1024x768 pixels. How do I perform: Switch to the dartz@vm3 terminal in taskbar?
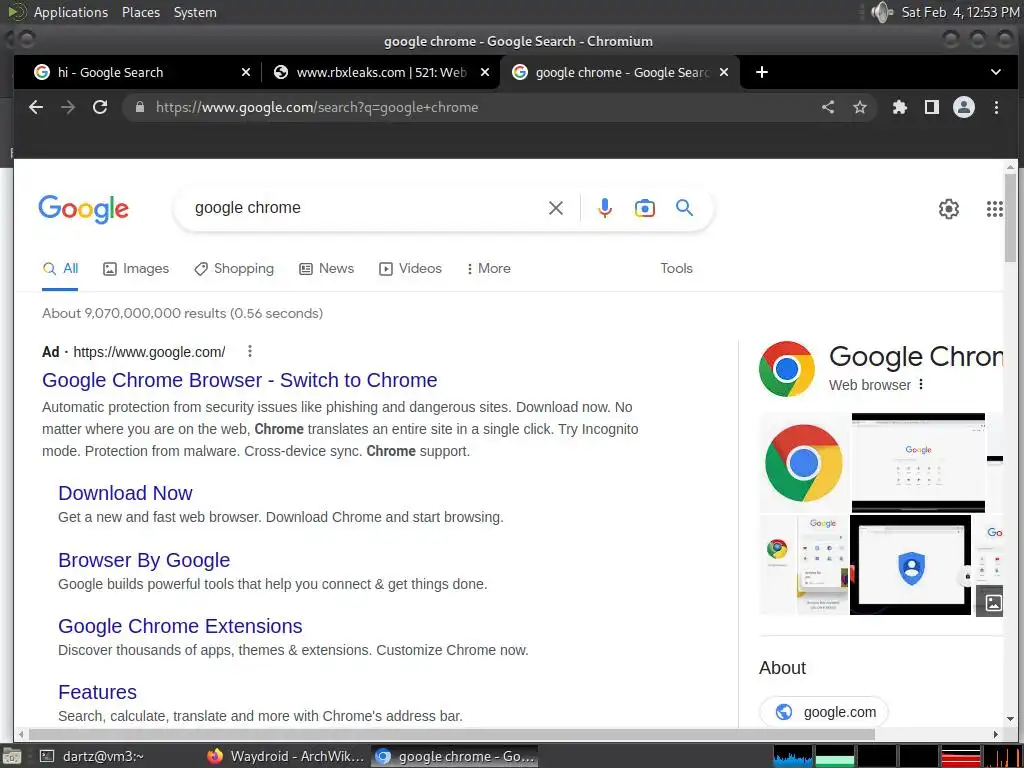[91, 756]
